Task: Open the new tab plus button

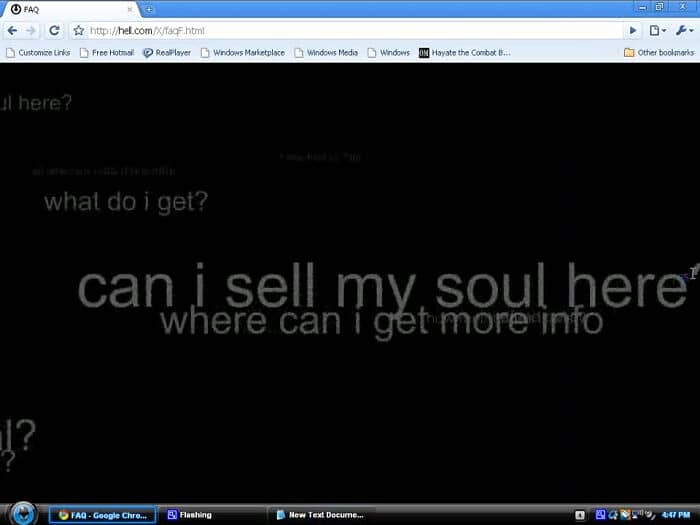Action: [149, 9]
